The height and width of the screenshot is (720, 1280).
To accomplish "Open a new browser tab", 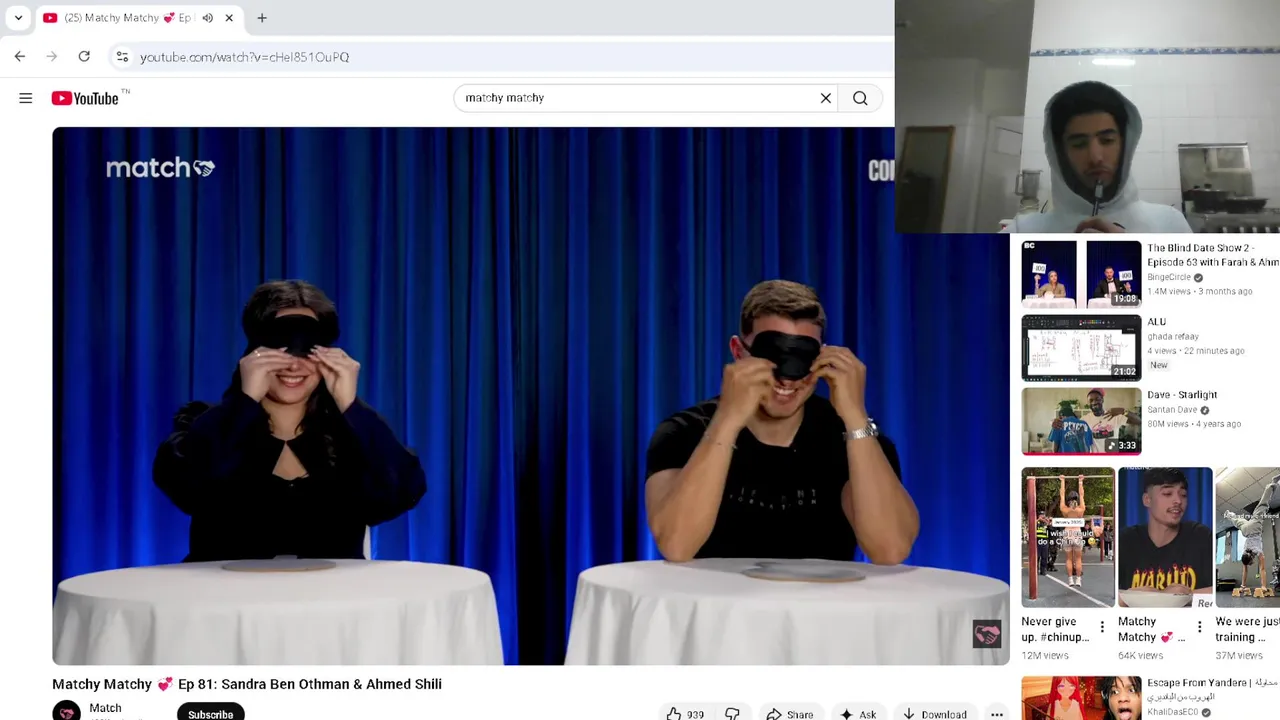I will point(262,18).
